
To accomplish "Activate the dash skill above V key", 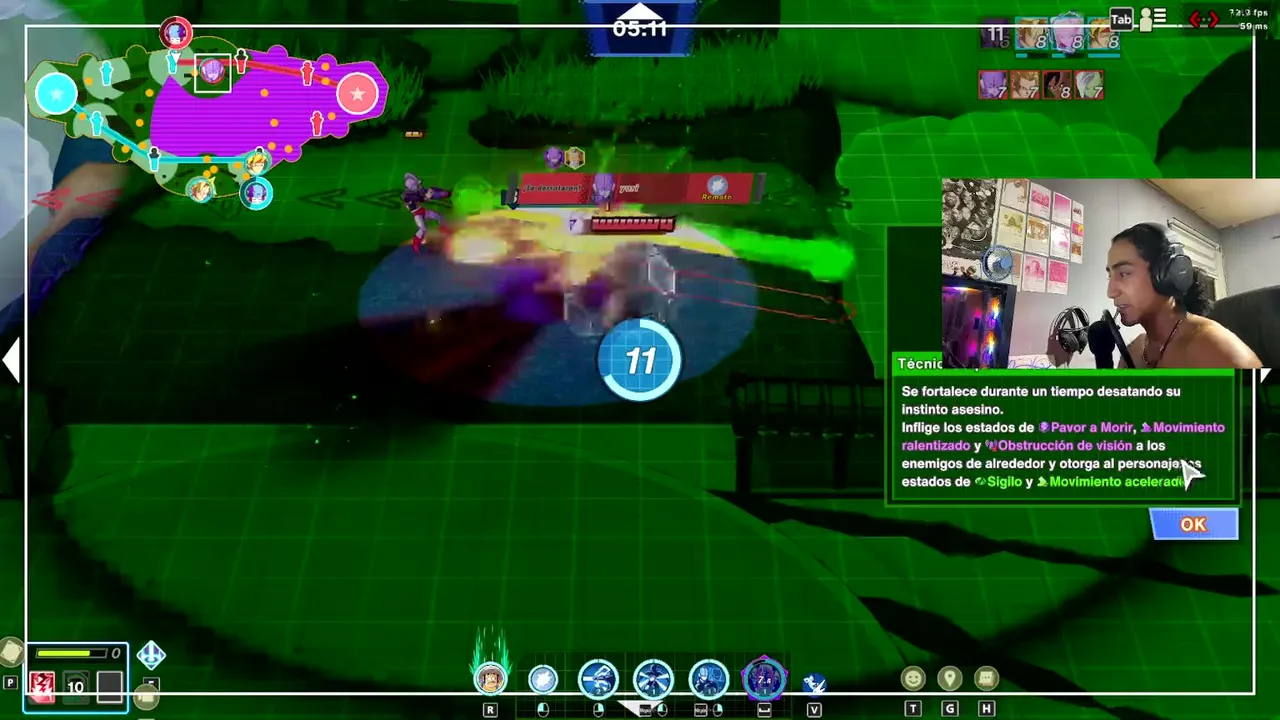I will [x=814, y=684].
